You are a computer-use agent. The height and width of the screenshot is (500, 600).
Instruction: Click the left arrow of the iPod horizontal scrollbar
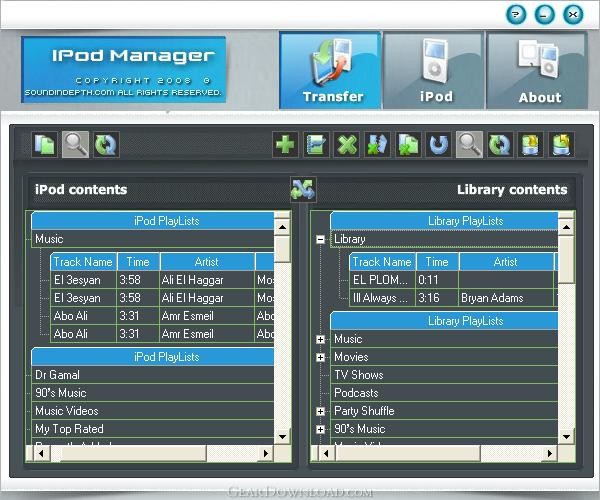[41, 454]
